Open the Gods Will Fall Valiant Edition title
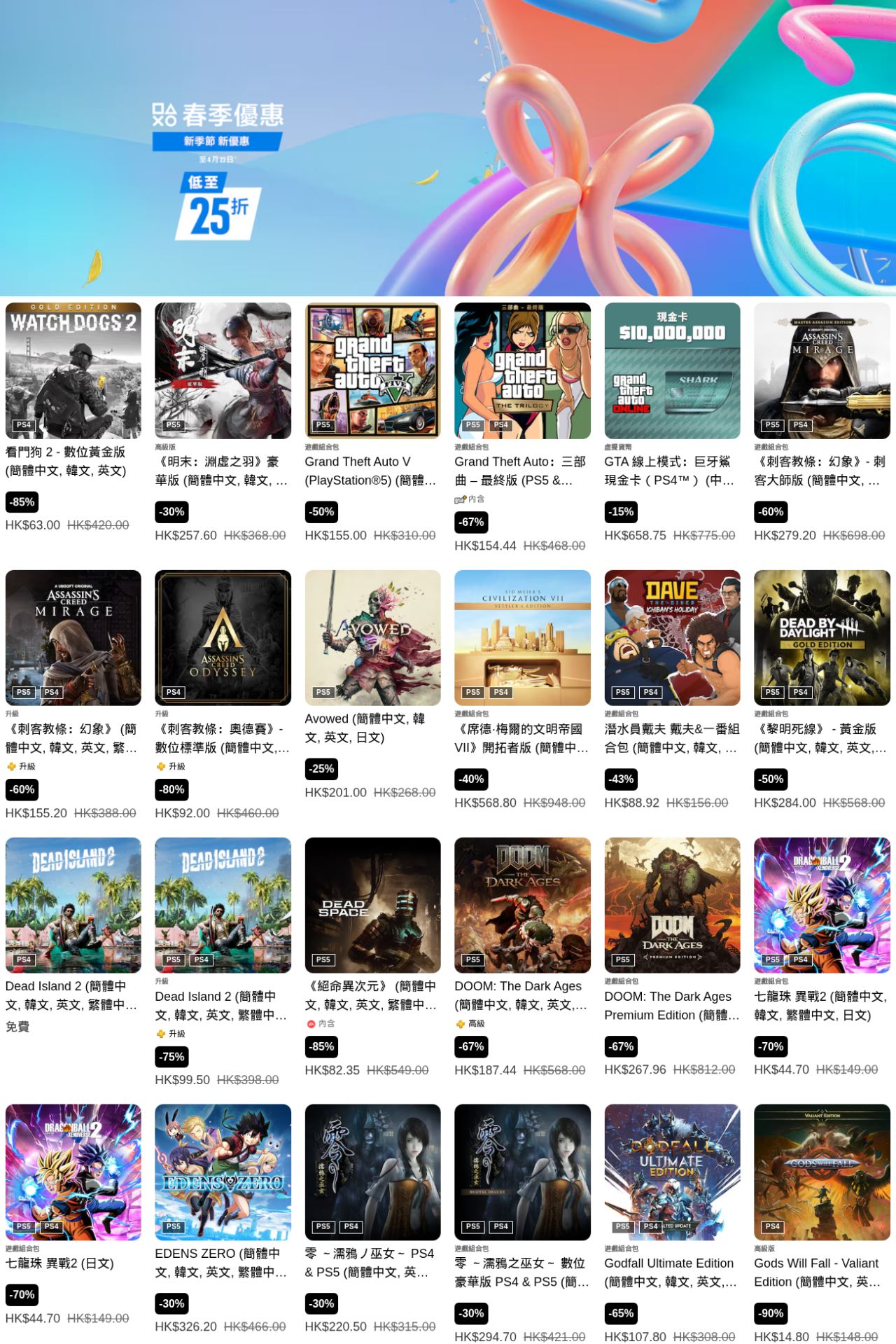This screenshot has width=896, height=1344. [818, 1273]
